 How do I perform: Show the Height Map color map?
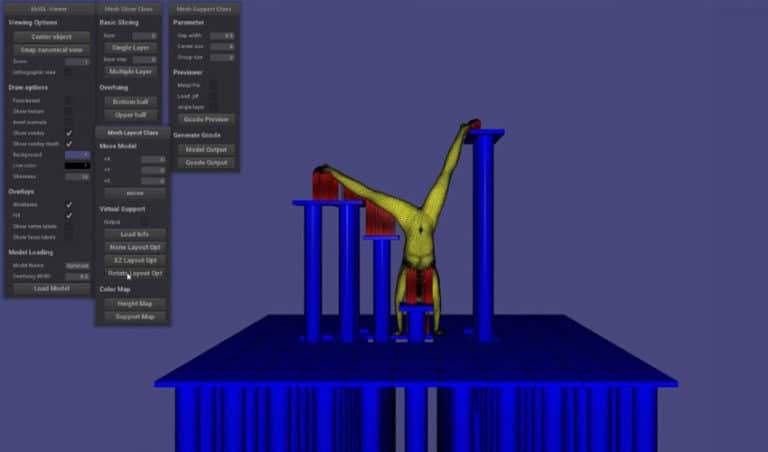coord(134,304)
